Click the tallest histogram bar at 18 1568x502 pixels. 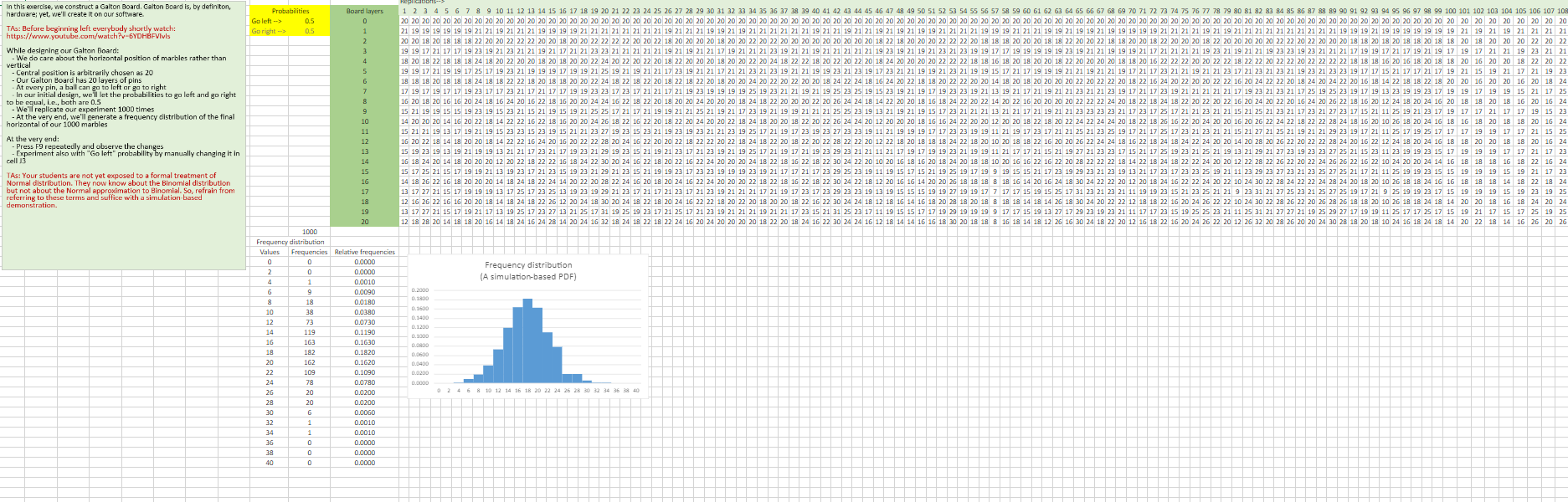pos(527,341)
